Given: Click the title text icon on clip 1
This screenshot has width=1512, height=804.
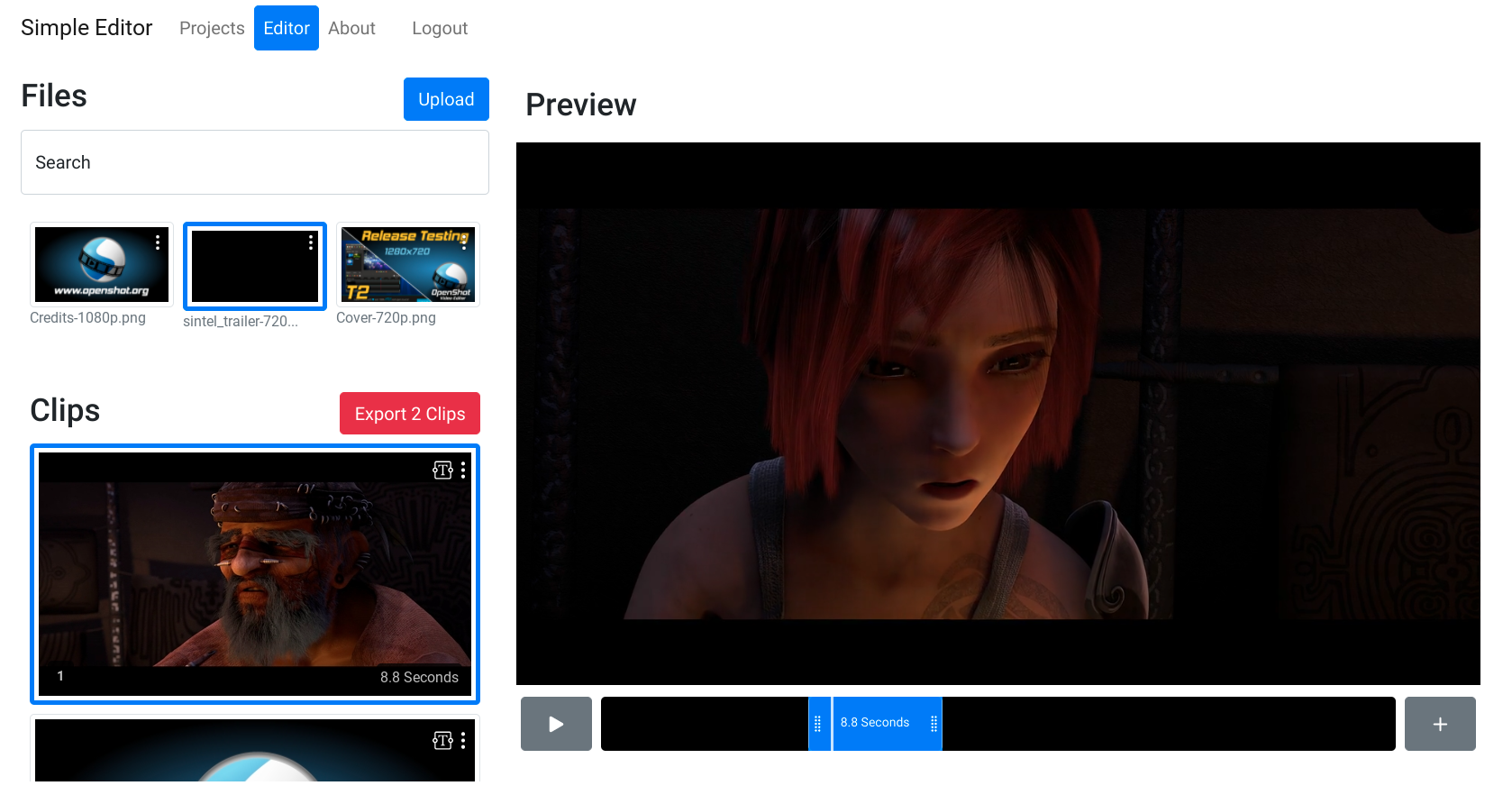Looking at the screenshot, I should 442,470.
